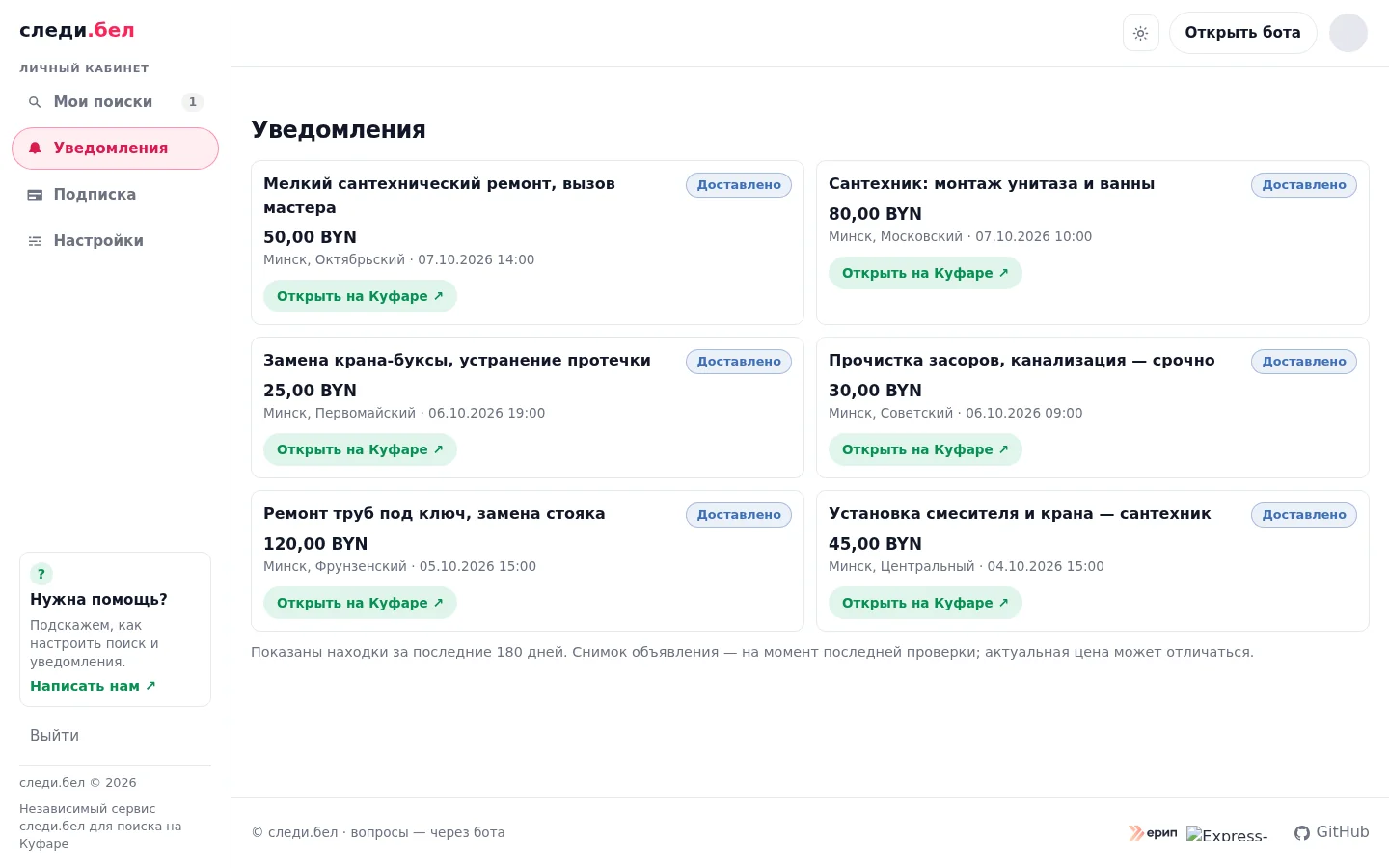Click the title Сантехник: монтаж унитаза и ванны

pyautogui.click(x=992, y=184)
